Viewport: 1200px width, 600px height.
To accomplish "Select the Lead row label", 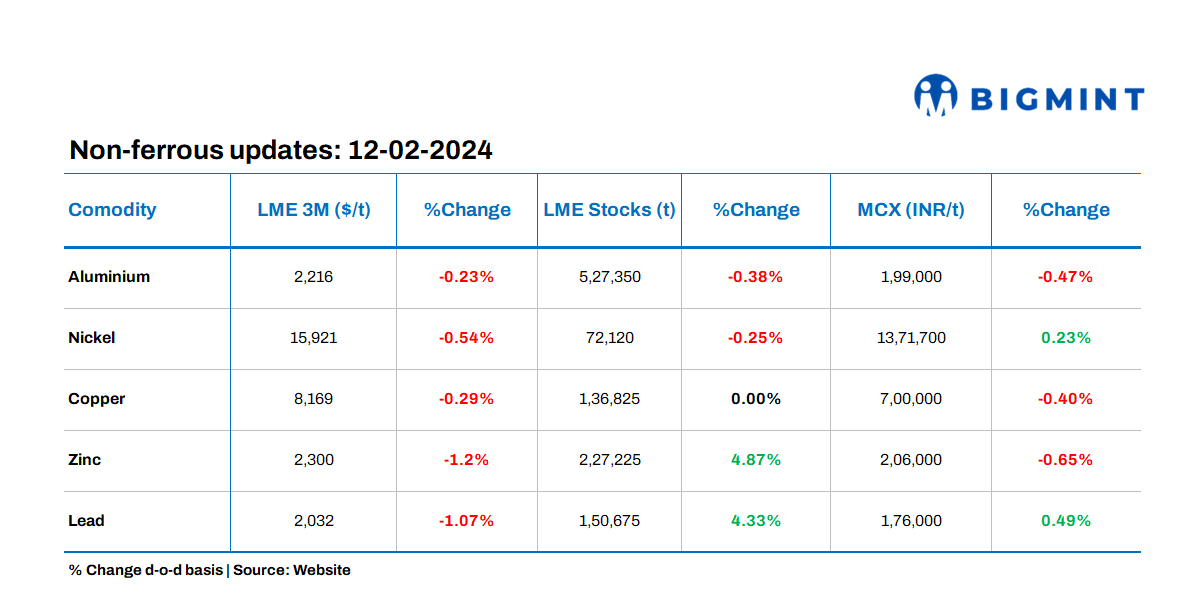I will (x=86, y=521).
